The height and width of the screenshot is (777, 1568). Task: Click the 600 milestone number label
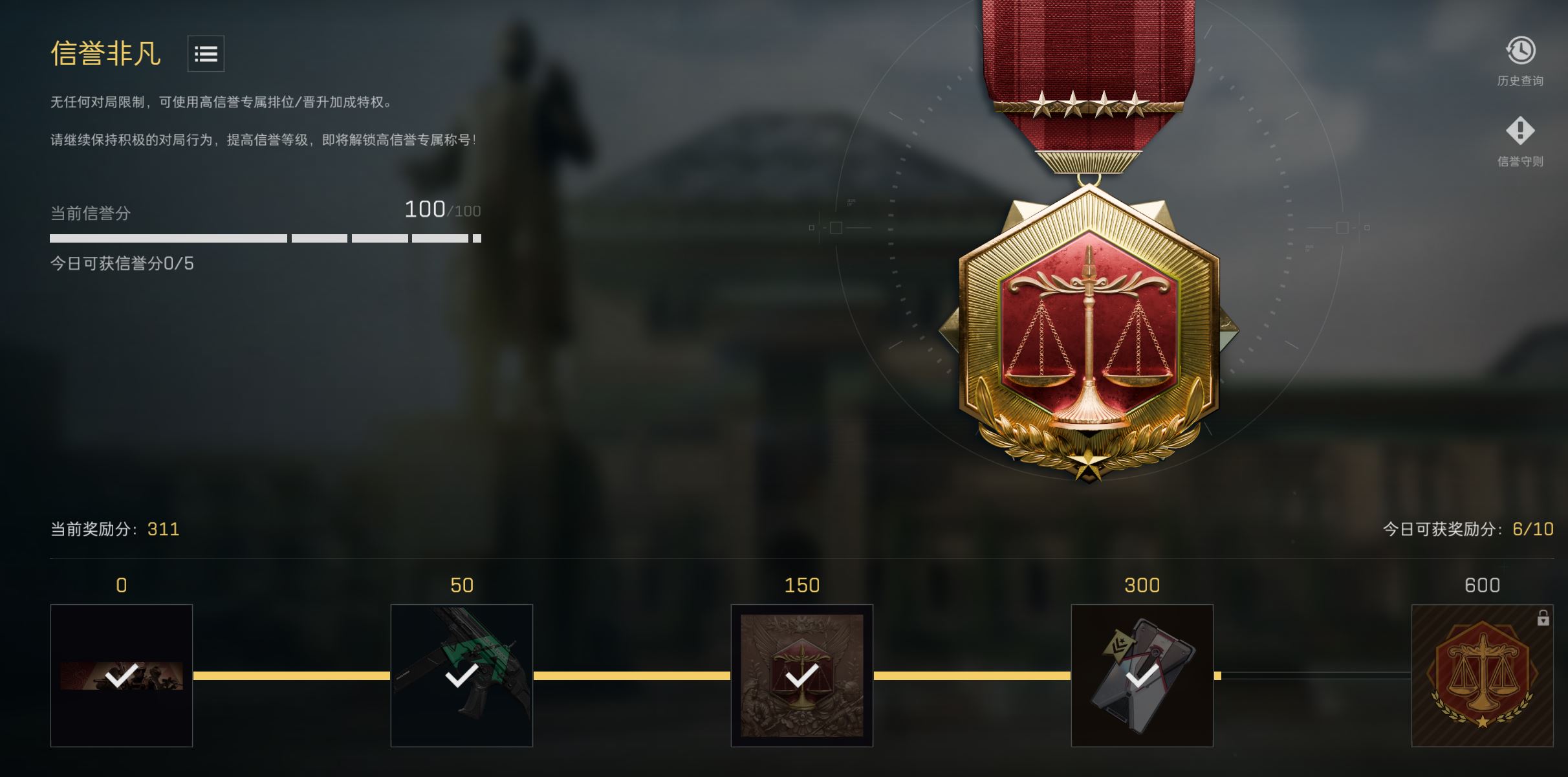tap(1482, 585)
